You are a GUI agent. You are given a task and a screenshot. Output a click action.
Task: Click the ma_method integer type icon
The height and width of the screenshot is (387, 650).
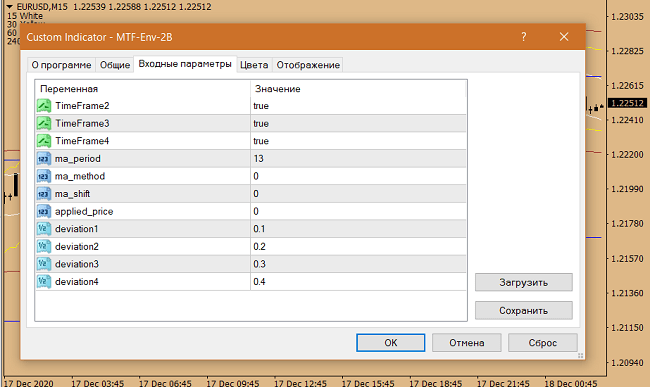coord(44,176)
